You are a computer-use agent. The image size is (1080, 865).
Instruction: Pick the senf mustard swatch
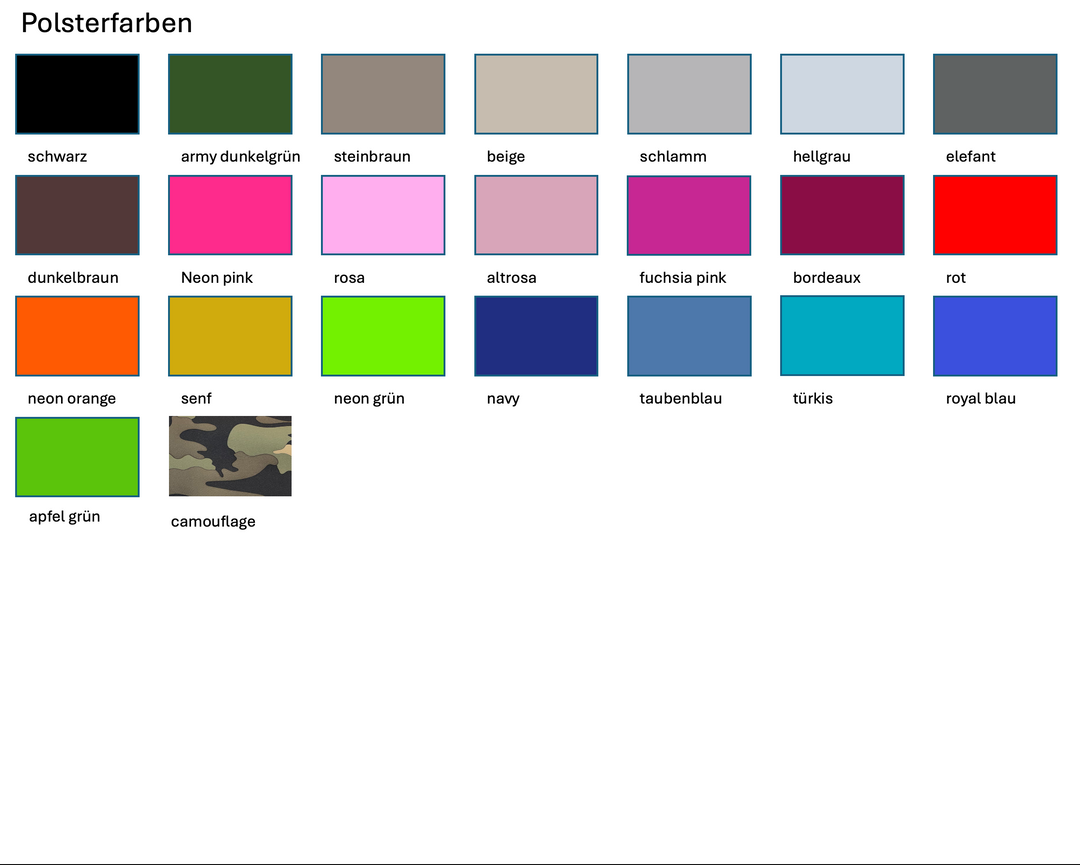point(230,336)
